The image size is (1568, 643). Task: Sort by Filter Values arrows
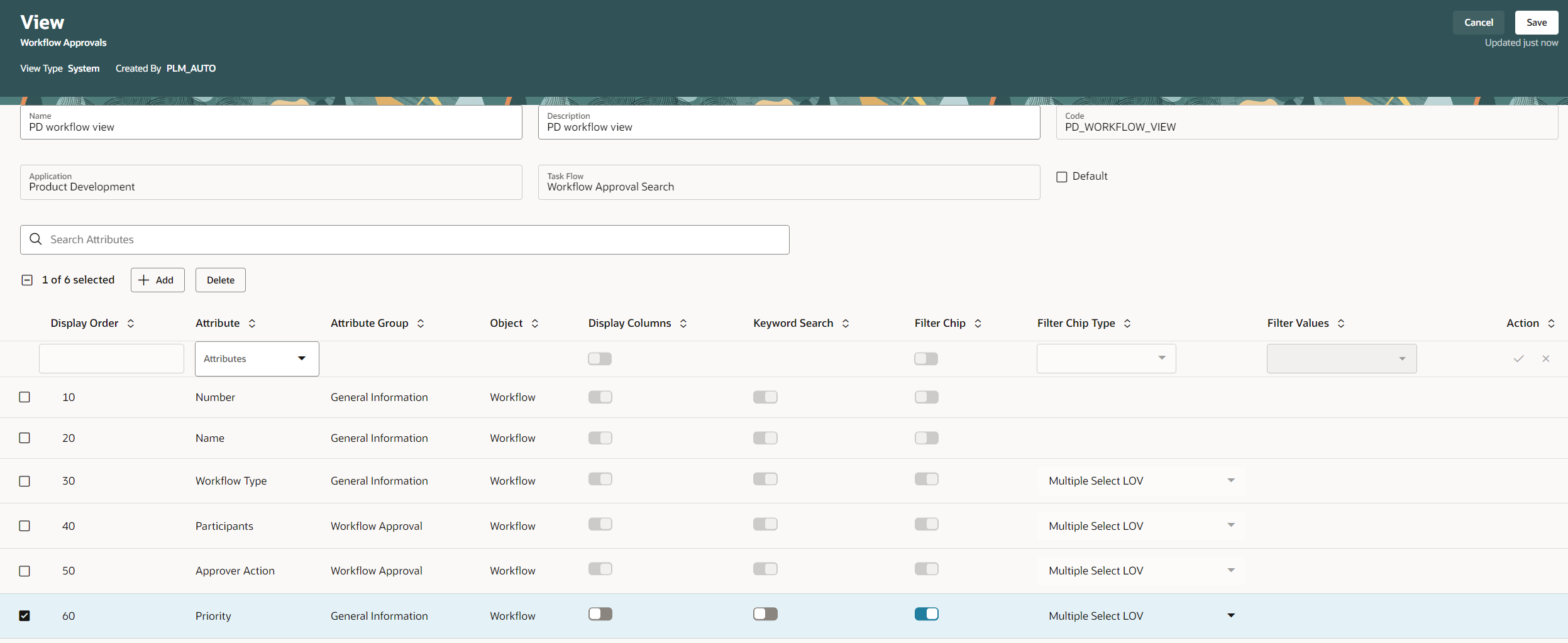1341,323
